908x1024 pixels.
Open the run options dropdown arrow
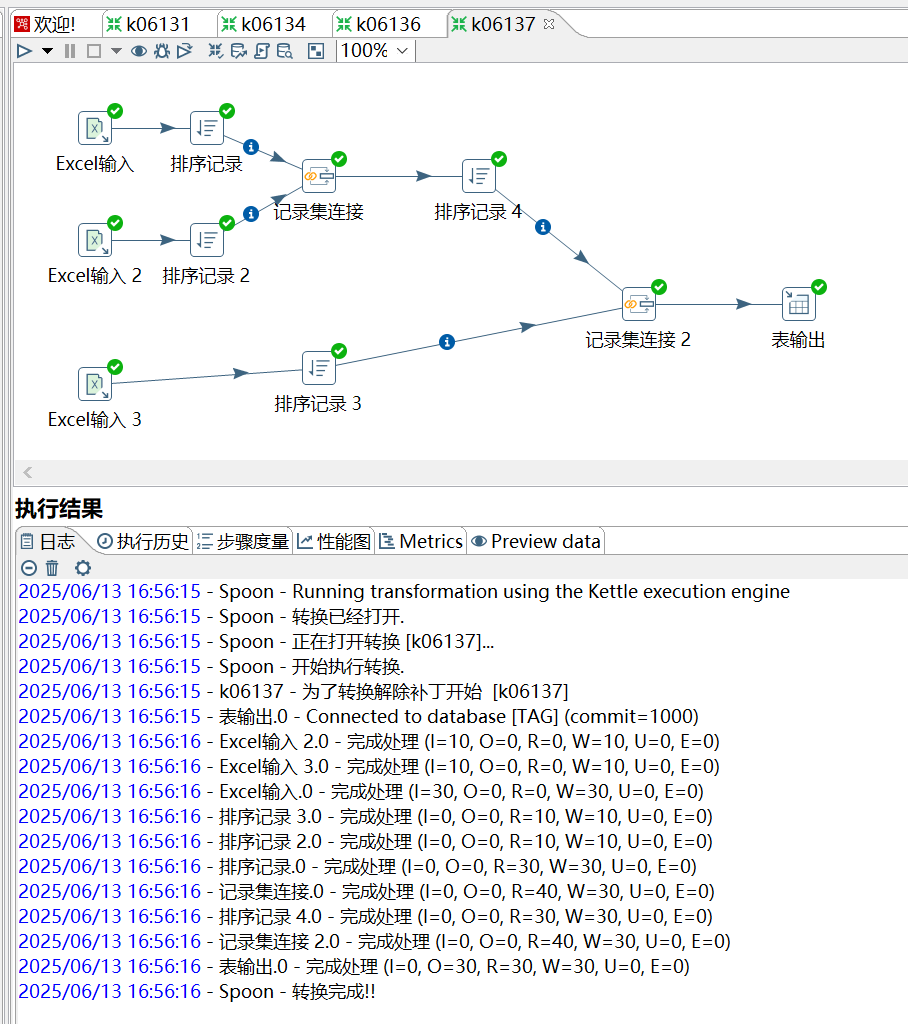(x=47, y=51)
